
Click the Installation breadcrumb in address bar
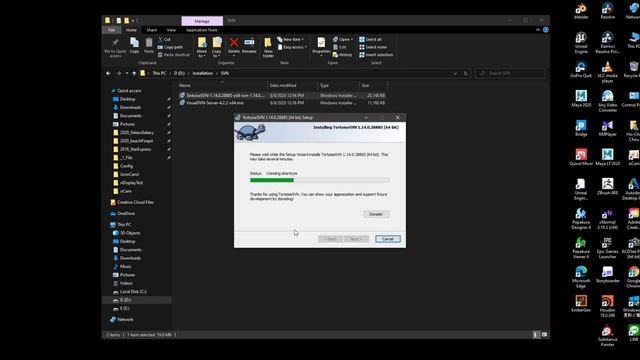(203, 73)
